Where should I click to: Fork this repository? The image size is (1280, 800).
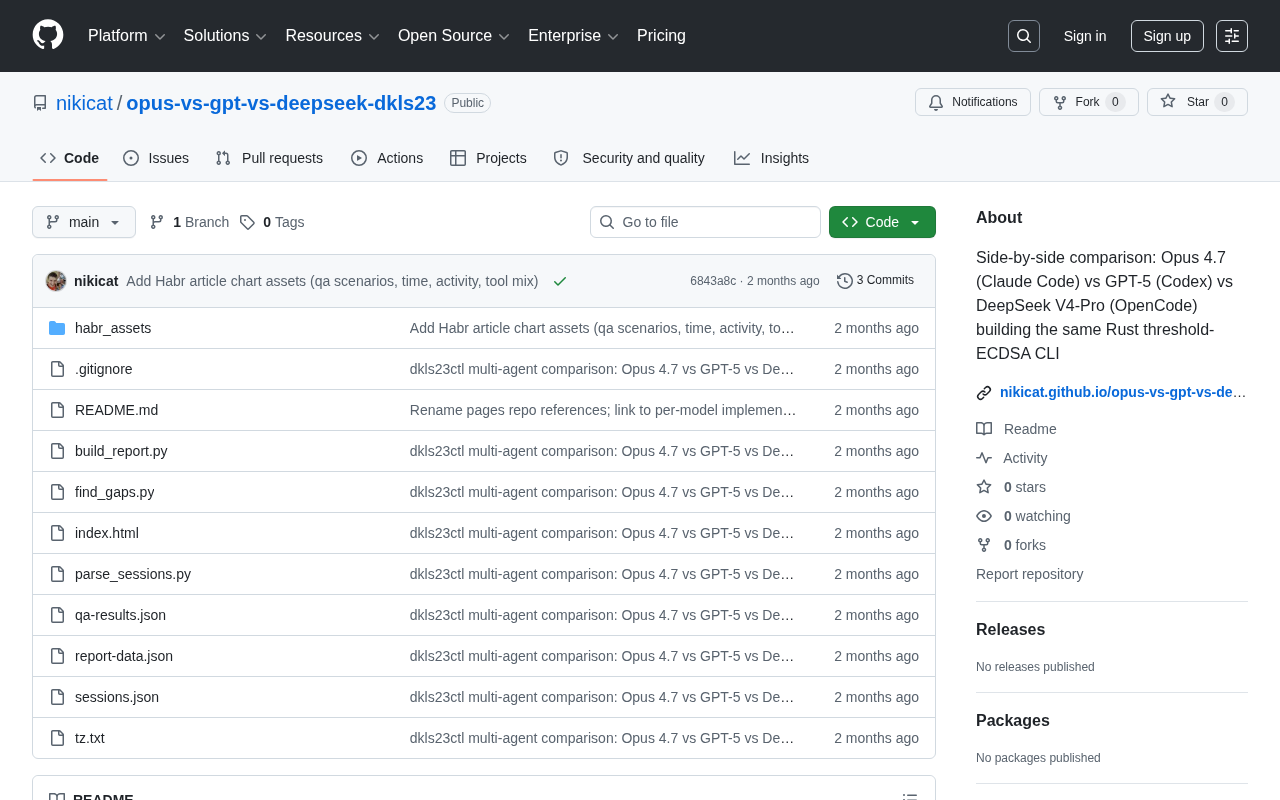tap(1089, 102)
